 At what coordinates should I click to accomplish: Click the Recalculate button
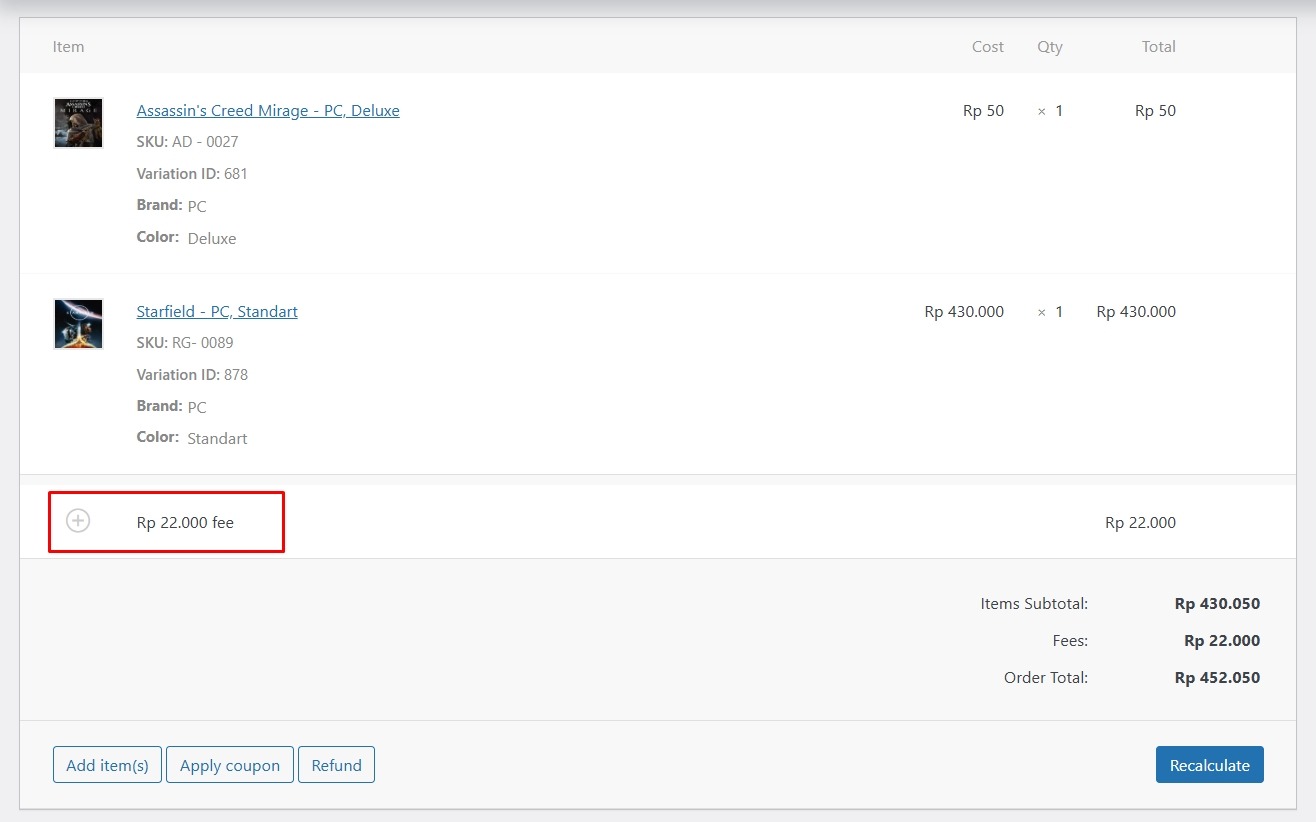pos(1210,765)
